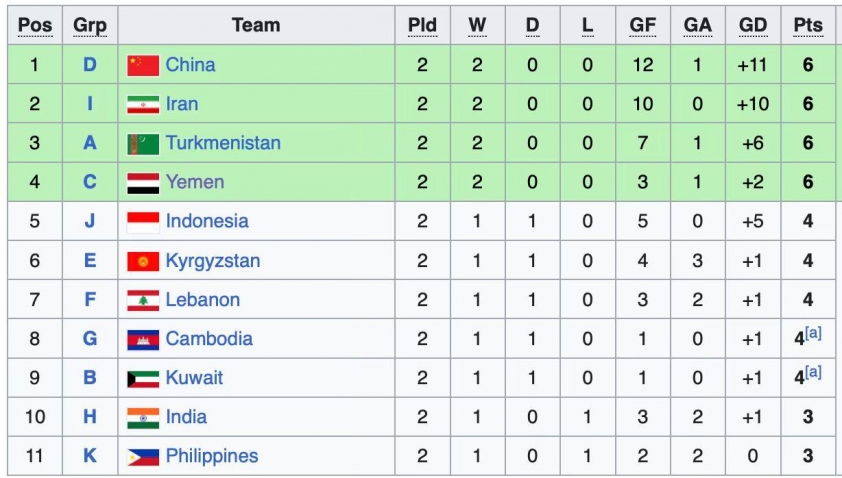842x478 pixels.
Task: Click the Kyrgyzstan flag icon
Action: click(x=143, y=262)
